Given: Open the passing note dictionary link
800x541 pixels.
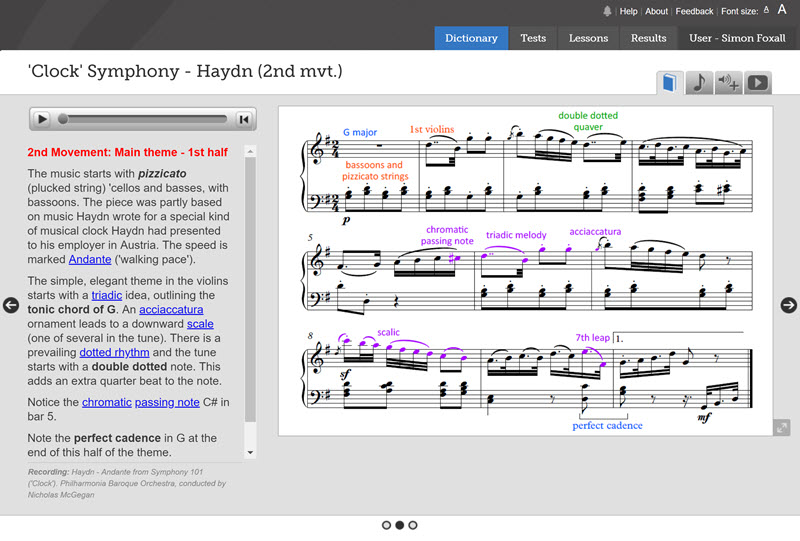Looking at the screenshot, I should [x=167, y=402].
